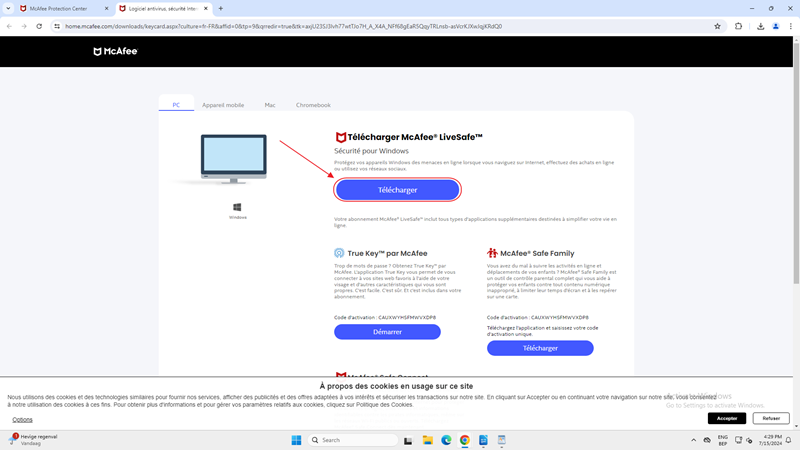Close the McAfee Protection Center tab

(106, 8)
